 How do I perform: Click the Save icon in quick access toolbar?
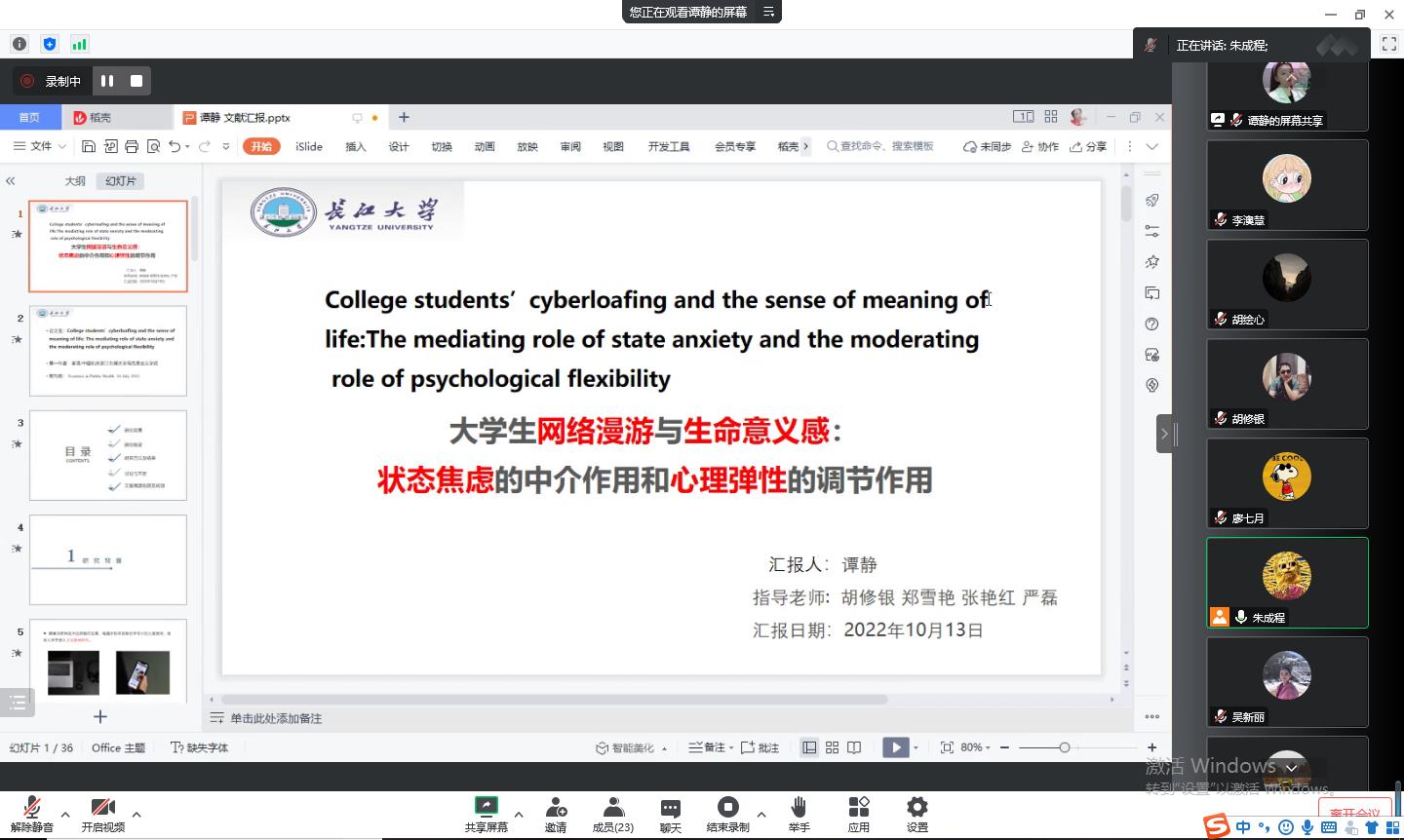89,145
